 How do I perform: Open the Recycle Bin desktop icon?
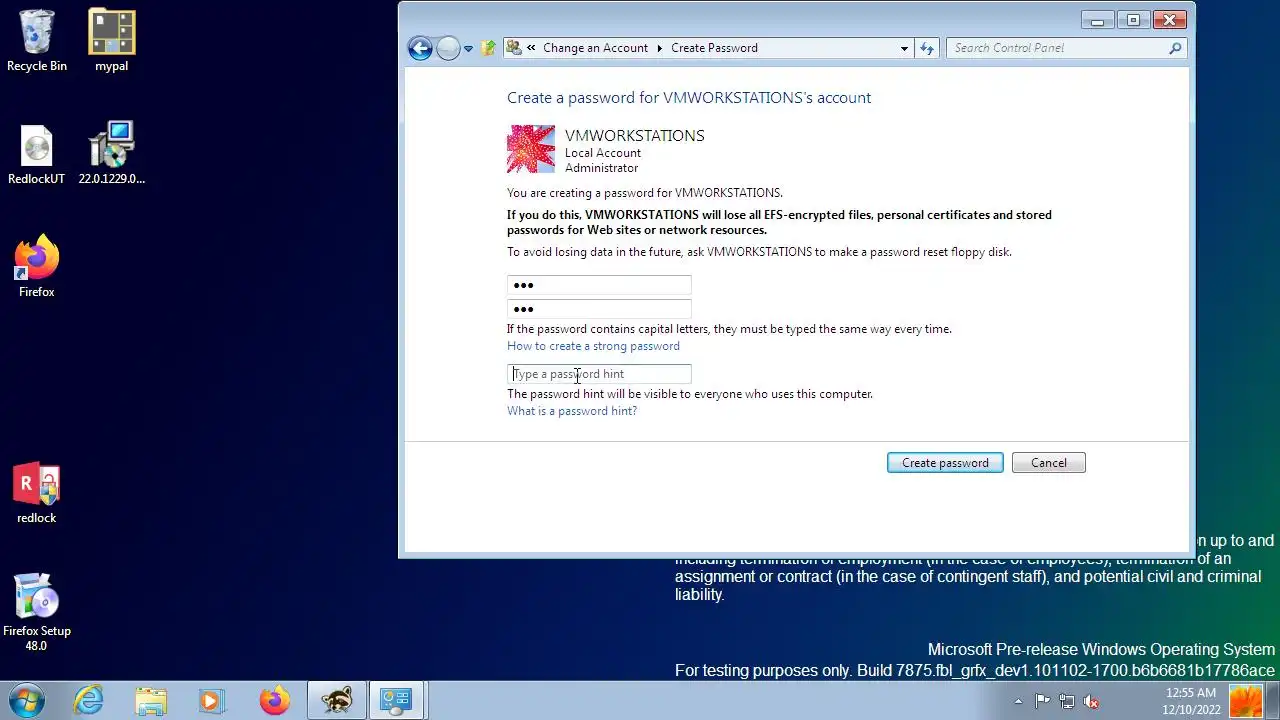click(x=37, y=41)
